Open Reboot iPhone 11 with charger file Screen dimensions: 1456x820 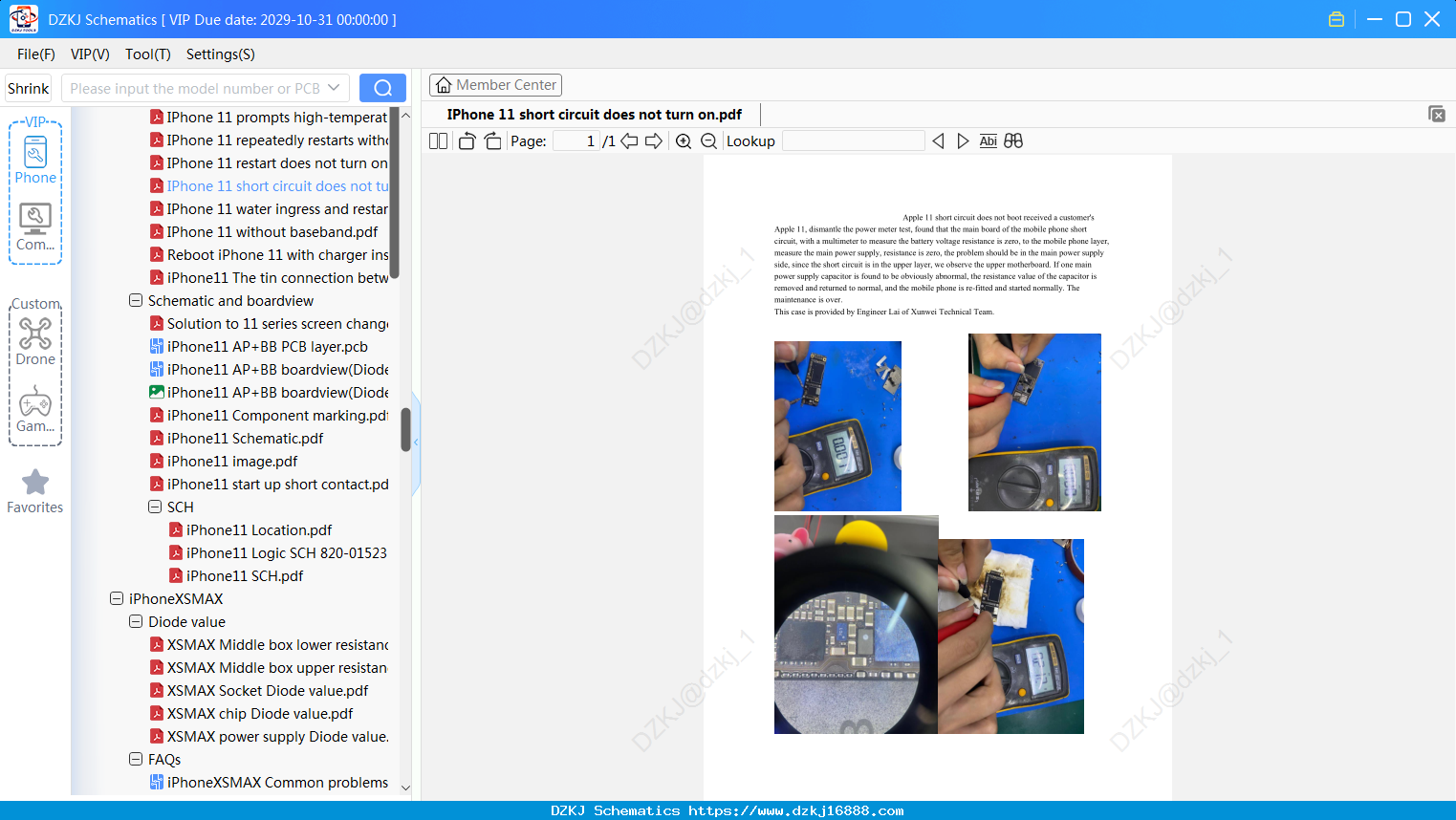[277, 254]
